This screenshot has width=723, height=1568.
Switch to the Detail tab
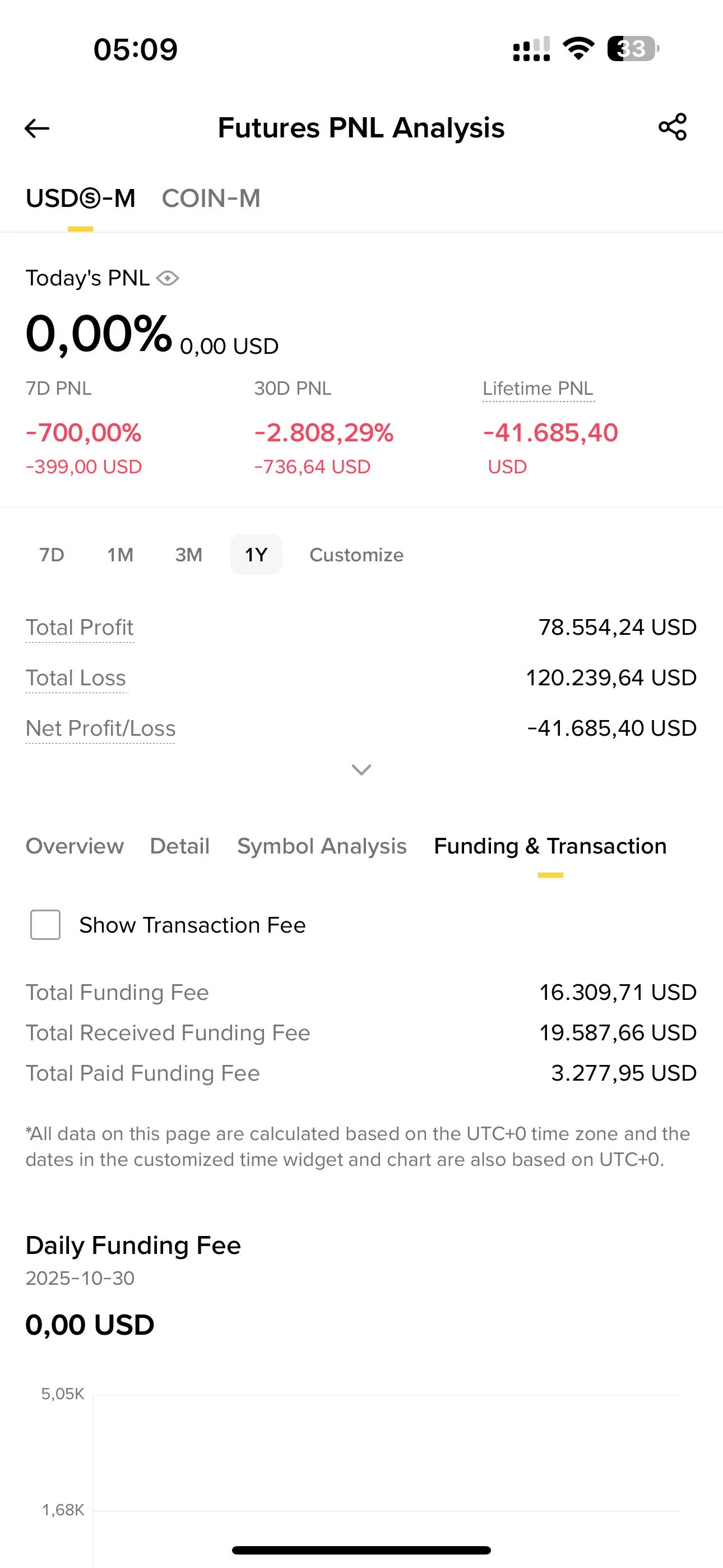tap(179, 846)
